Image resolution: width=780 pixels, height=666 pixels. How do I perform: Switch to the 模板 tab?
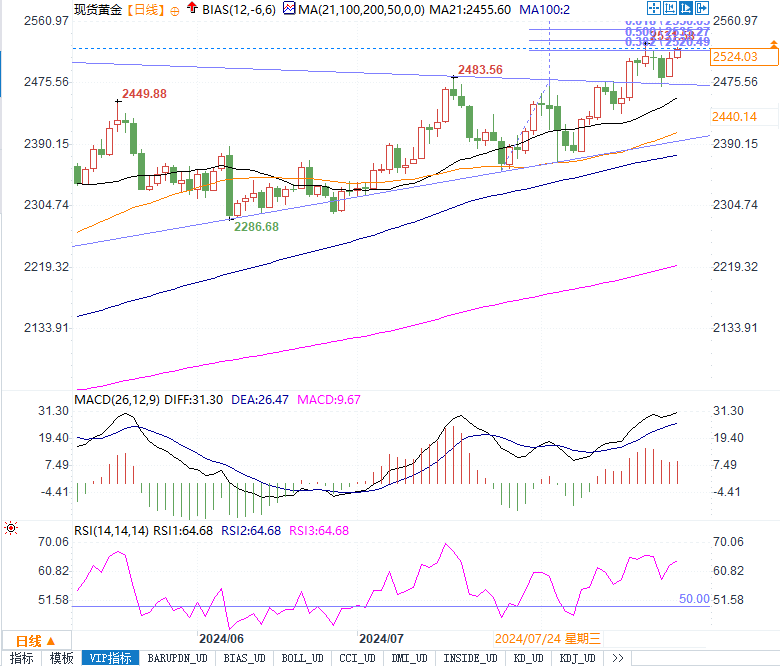click(x=62, y=658)
